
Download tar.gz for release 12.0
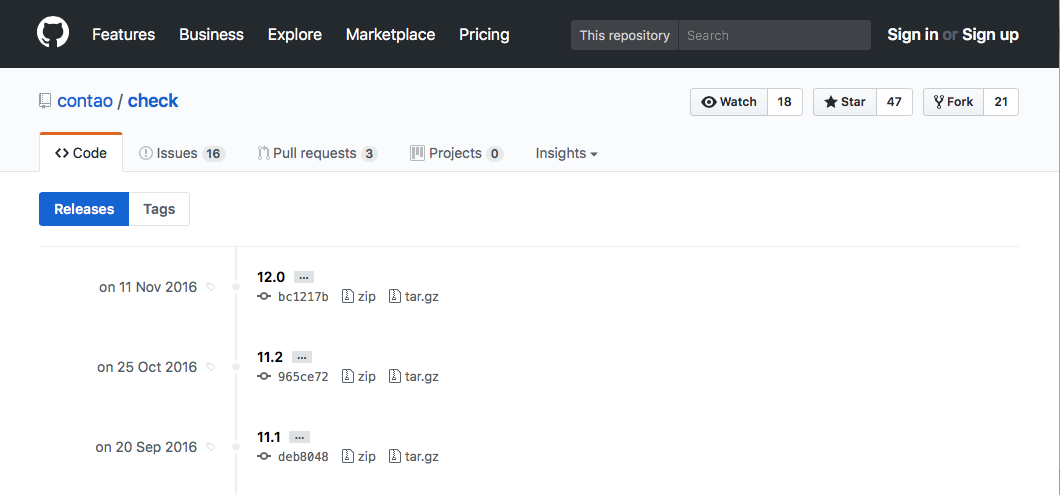(x=414, y=296)
